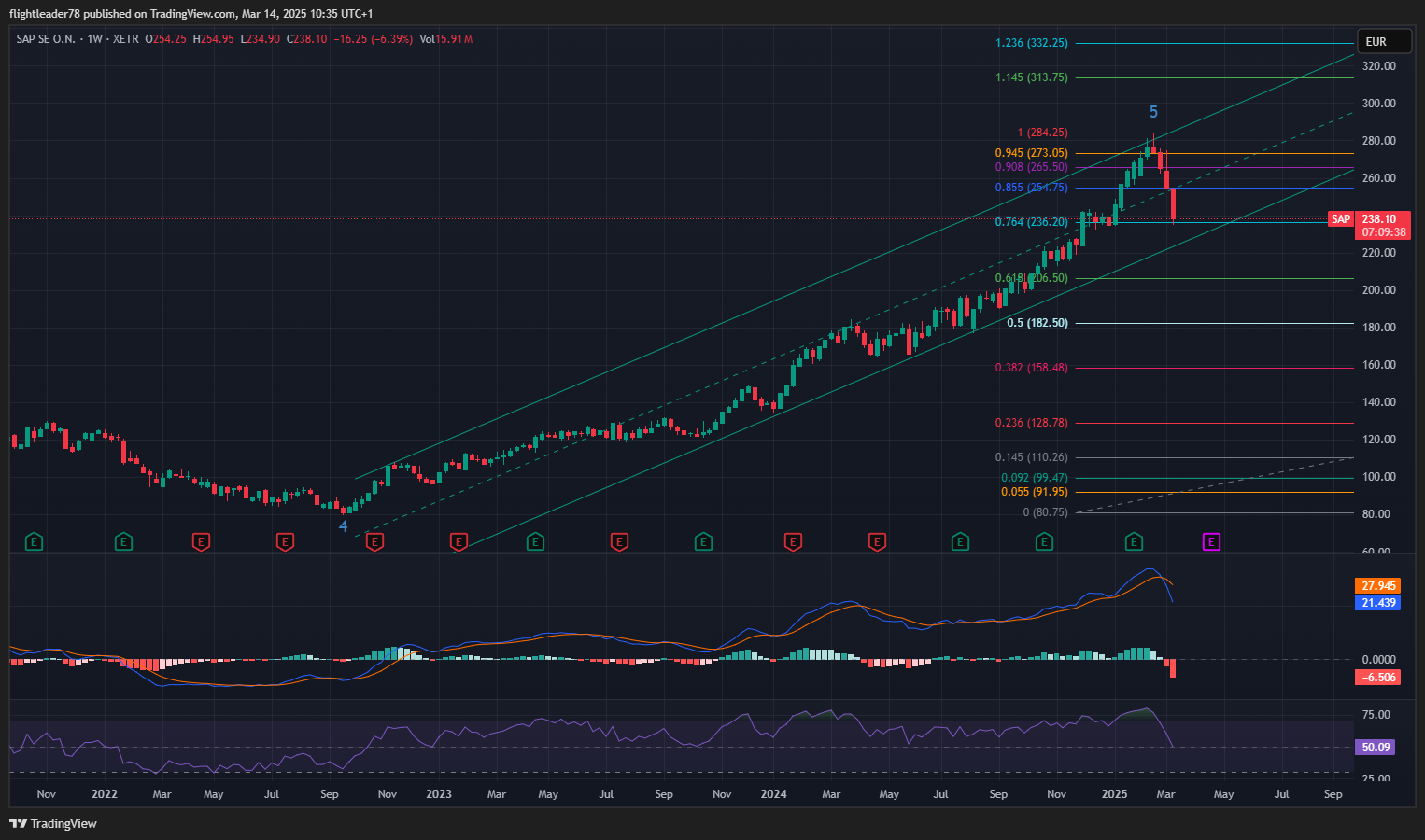Select the 0.382 (158.48) Fibonacci label
The width and height of the screenshot is (1425, 840).
click(x=1032, y=368)
